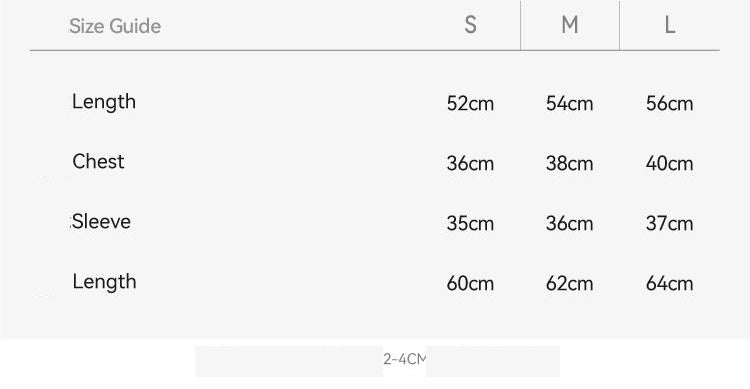
Task: Select the Sleeve 36cm value for M
Action: point(569,223)
